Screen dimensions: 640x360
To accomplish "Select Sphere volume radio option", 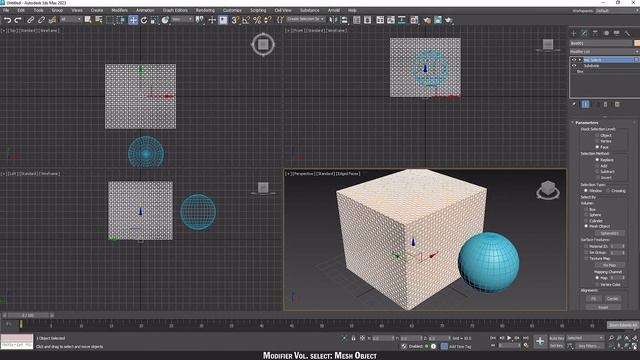I will [x=586, y=215].
